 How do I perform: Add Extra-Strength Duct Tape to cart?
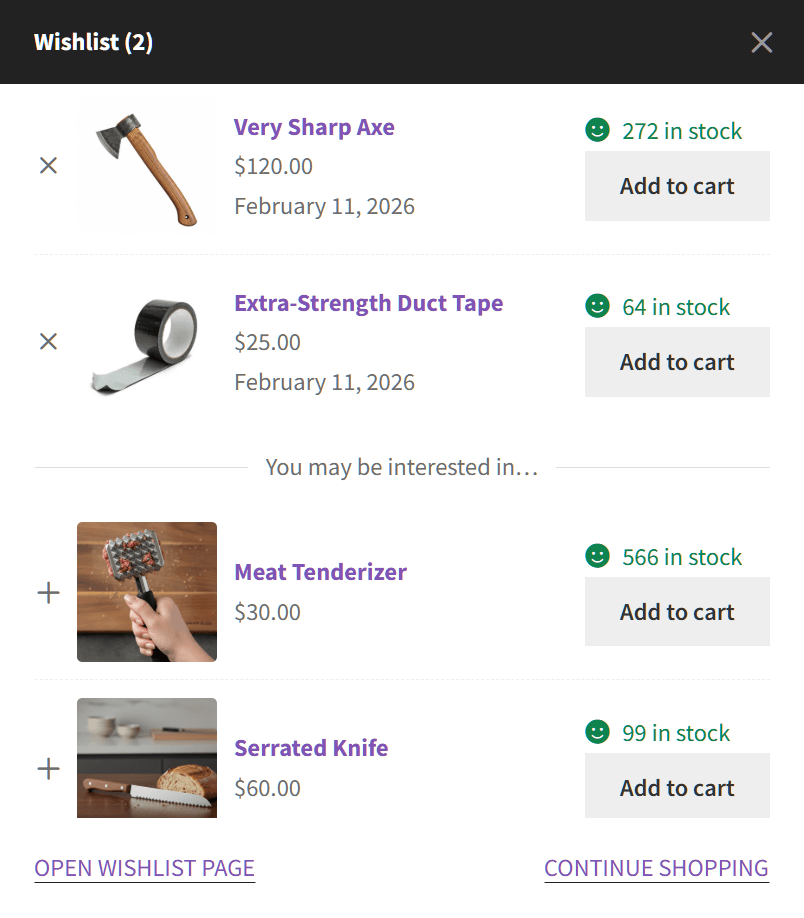coord(677,362)
